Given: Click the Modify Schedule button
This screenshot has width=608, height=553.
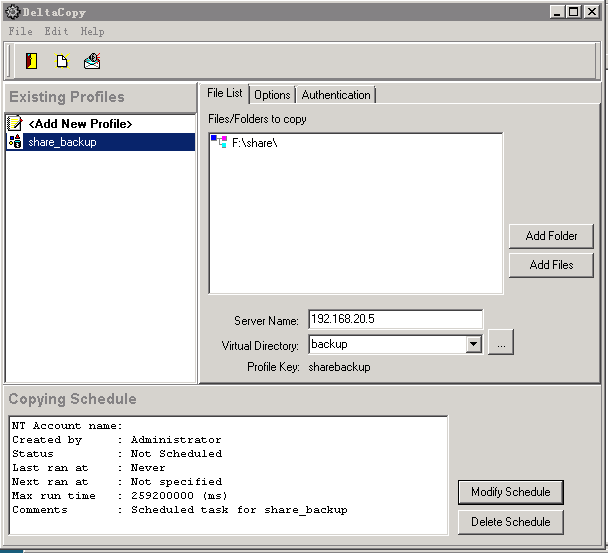Looking at the screenshot, I should [510, 492].
